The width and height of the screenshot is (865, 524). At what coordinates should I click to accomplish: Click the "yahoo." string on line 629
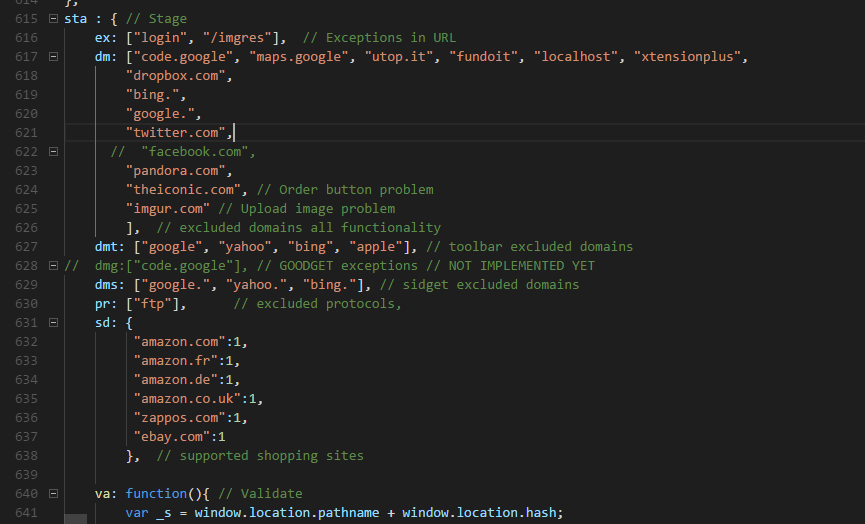(257, 285)
